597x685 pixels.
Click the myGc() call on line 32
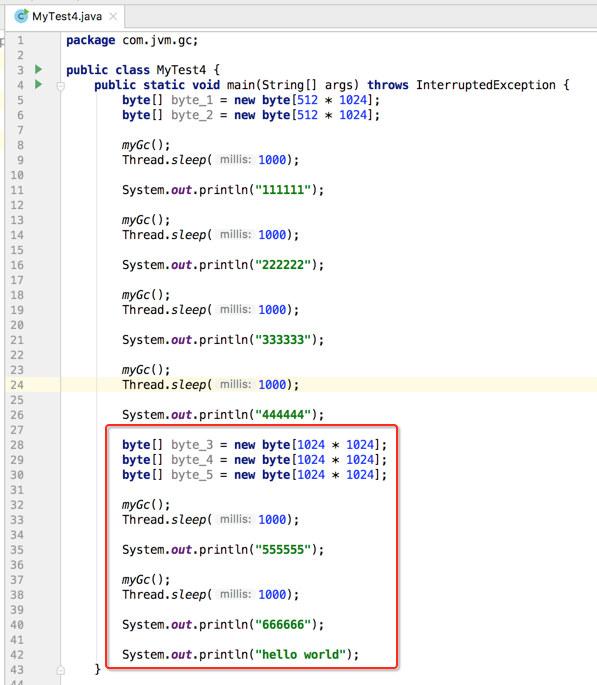[146, 505]
